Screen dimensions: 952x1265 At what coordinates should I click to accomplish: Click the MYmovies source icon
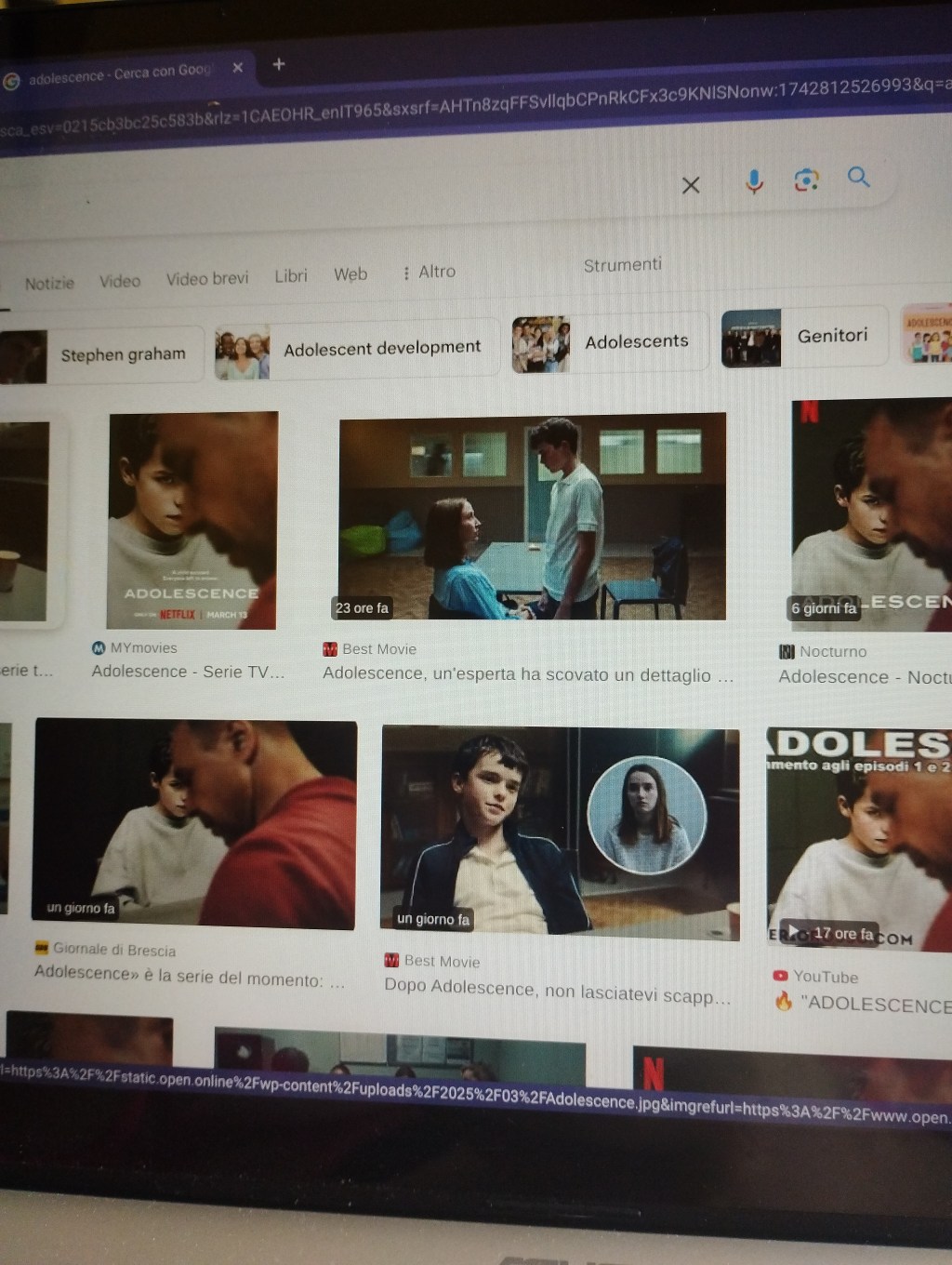[99, 647]
